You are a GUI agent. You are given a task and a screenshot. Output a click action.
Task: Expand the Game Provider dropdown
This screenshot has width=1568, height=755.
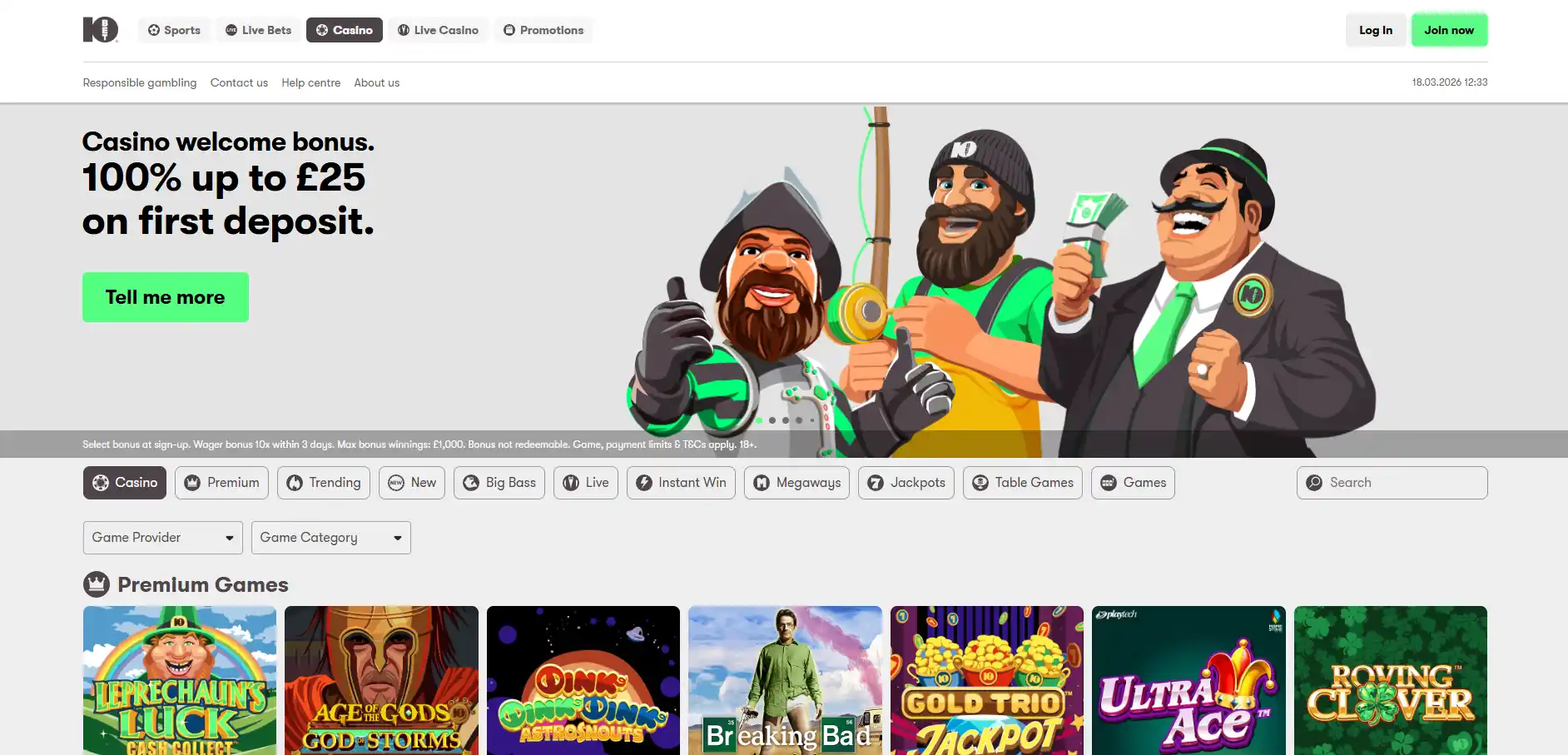click(163, 538)
